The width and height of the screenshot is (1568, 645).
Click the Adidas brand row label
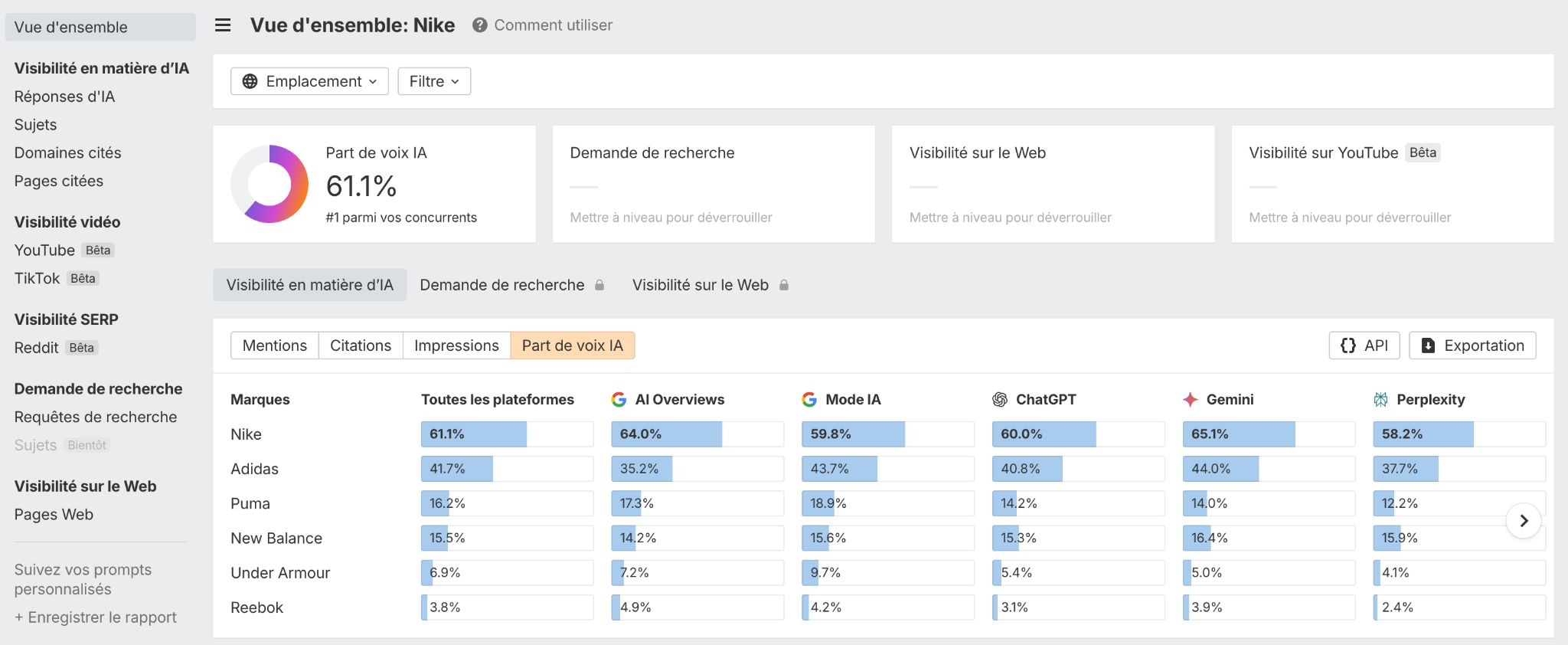tap(254, 469)
